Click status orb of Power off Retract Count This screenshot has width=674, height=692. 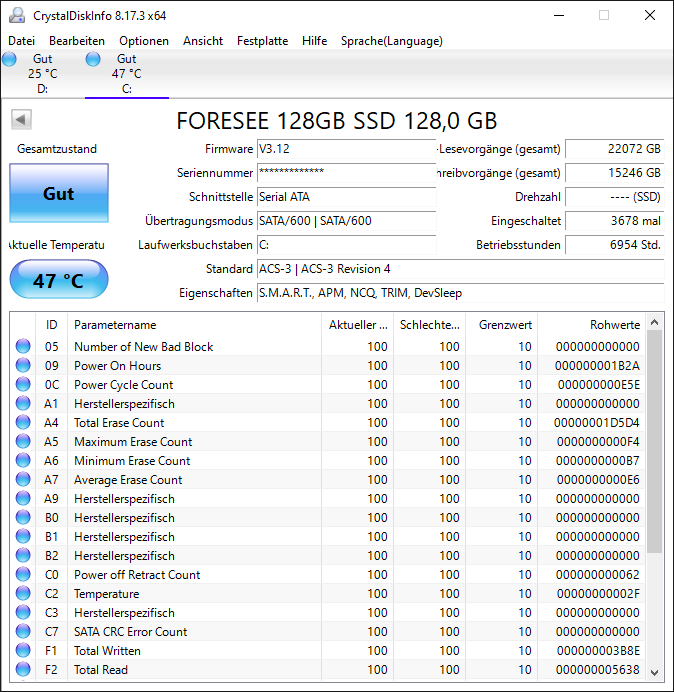23,574
